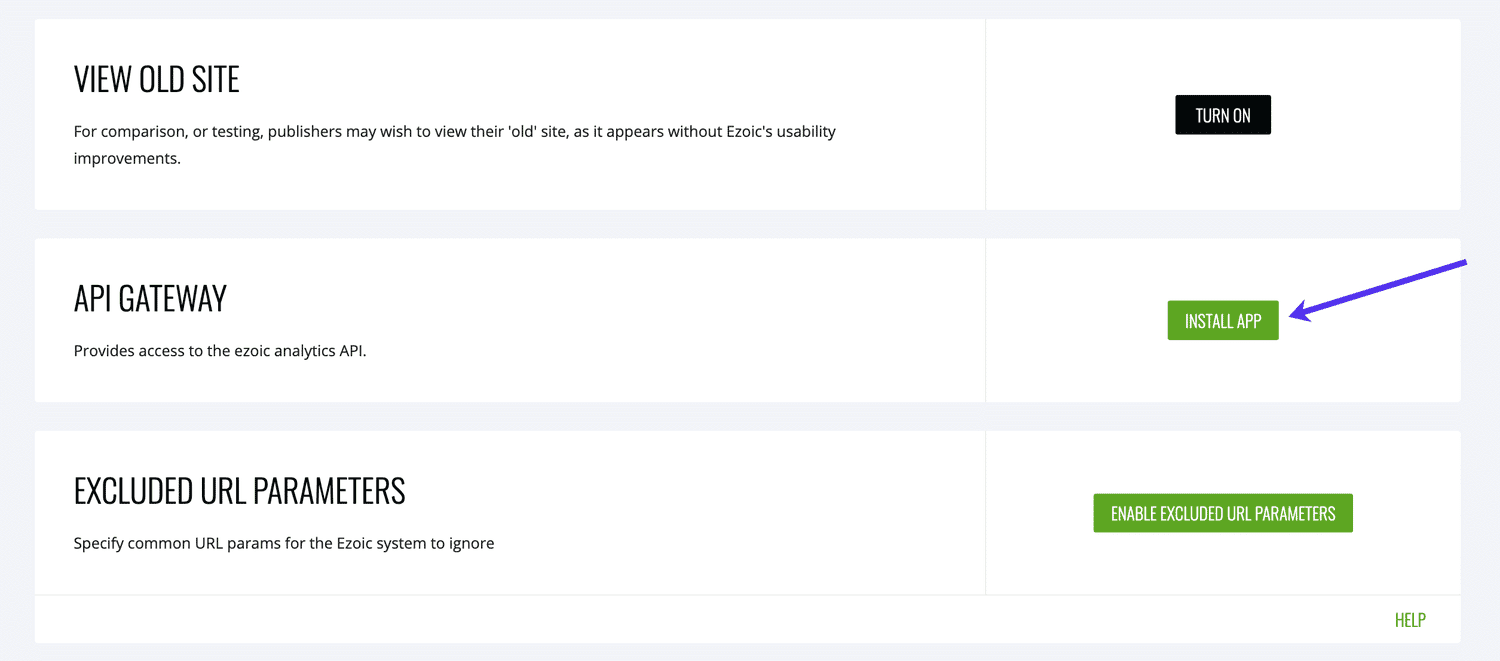Open the Help link

tap(1409, 620)
